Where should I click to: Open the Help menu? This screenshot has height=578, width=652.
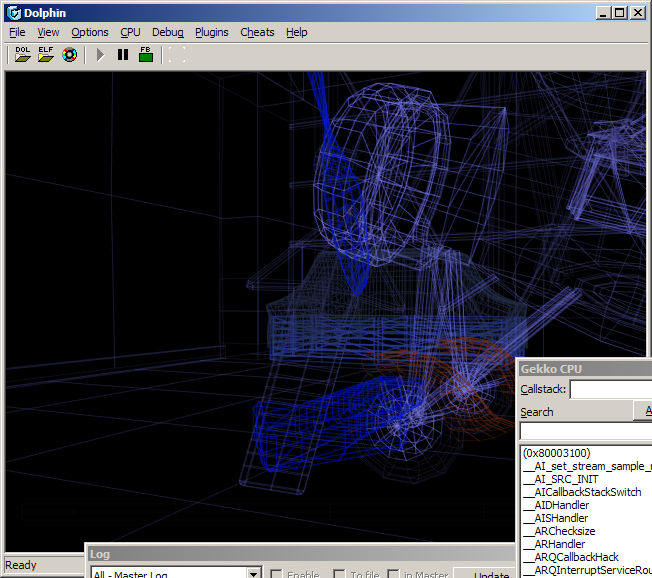[x=296, y=32]
